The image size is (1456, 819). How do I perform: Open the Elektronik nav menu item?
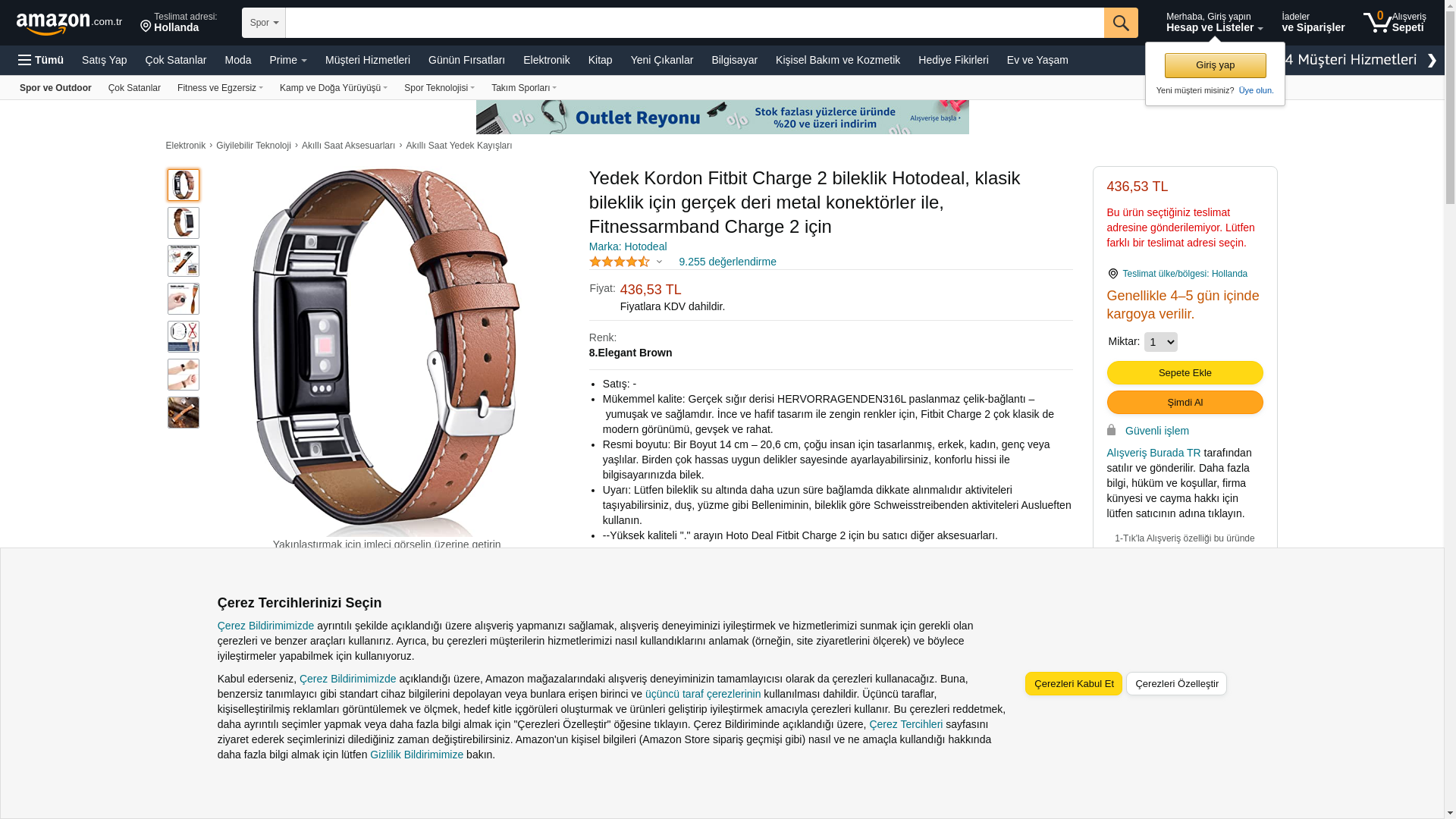[x=546, y=60]
